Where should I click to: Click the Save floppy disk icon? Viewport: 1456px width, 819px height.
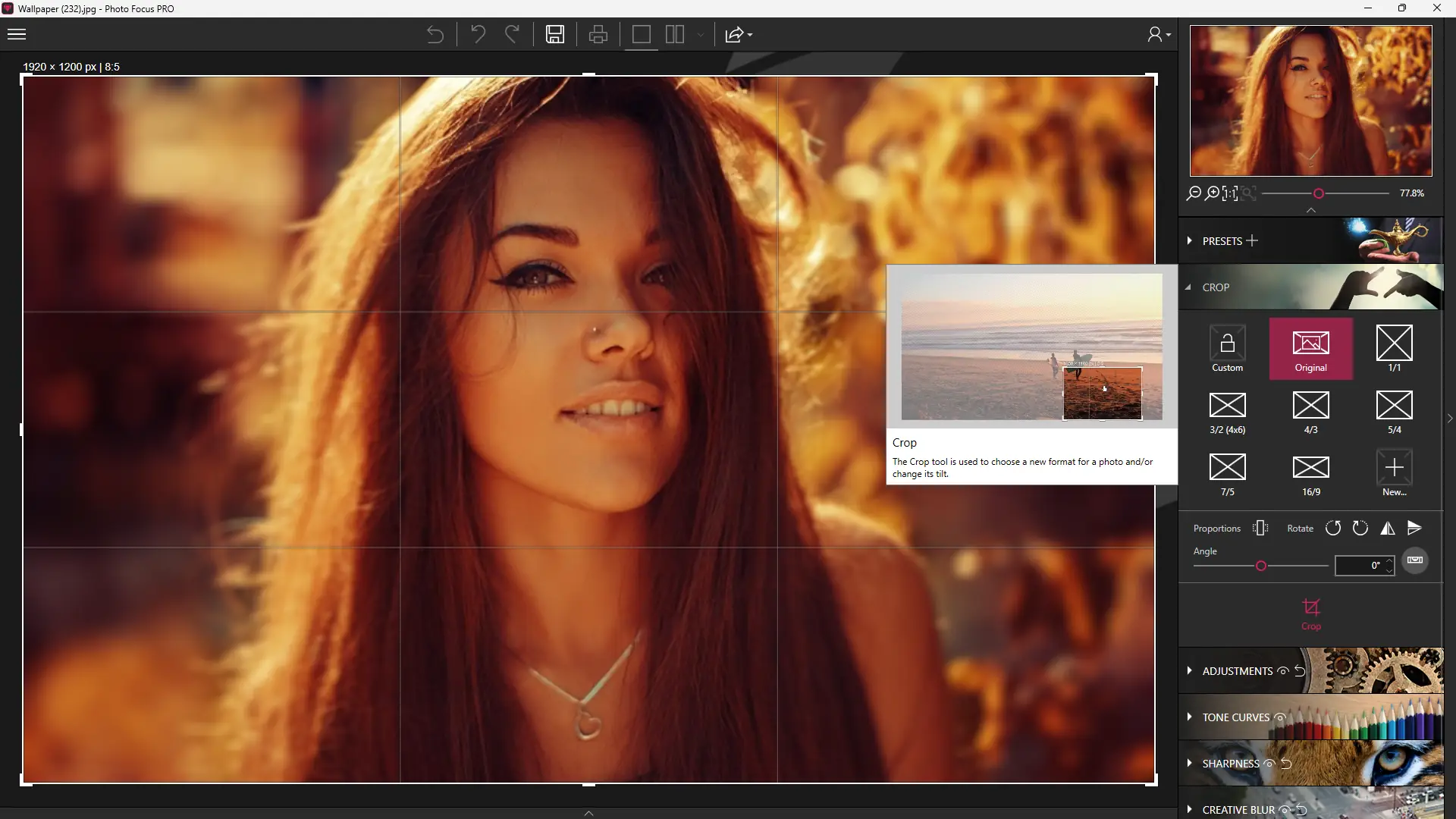point(555,34)
